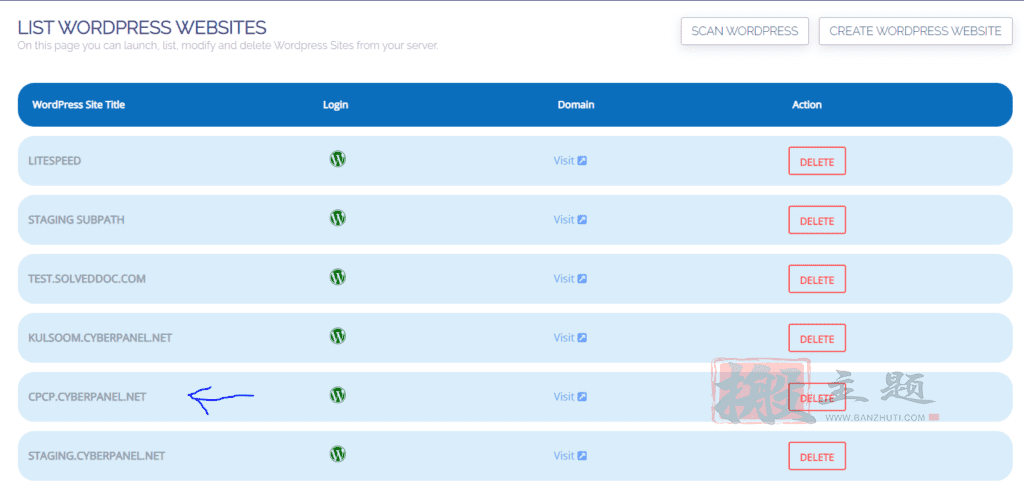Visit the STAGING SUBPATH domain
The height and width of the screenshot is (500, 1024).
coord(570,219)
